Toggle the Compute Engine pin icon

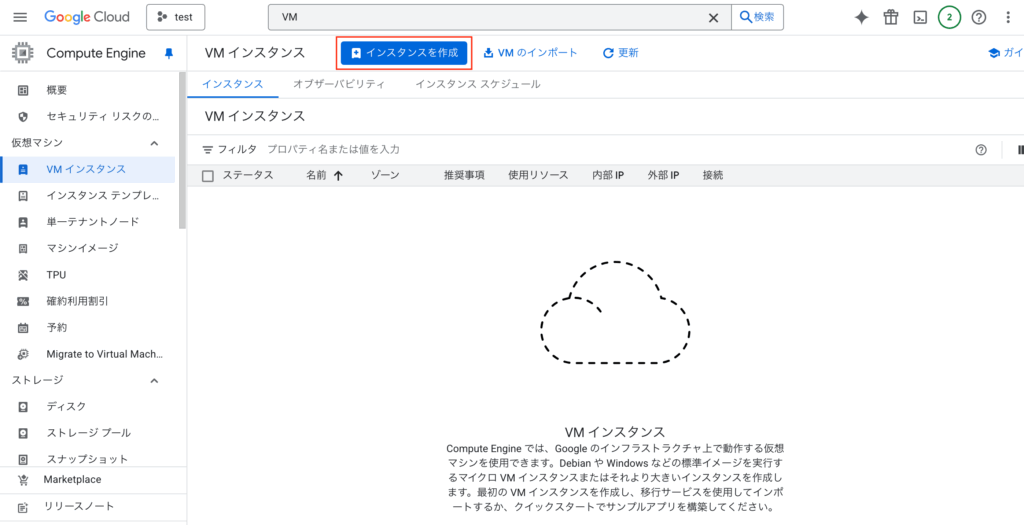click(169, 54)
